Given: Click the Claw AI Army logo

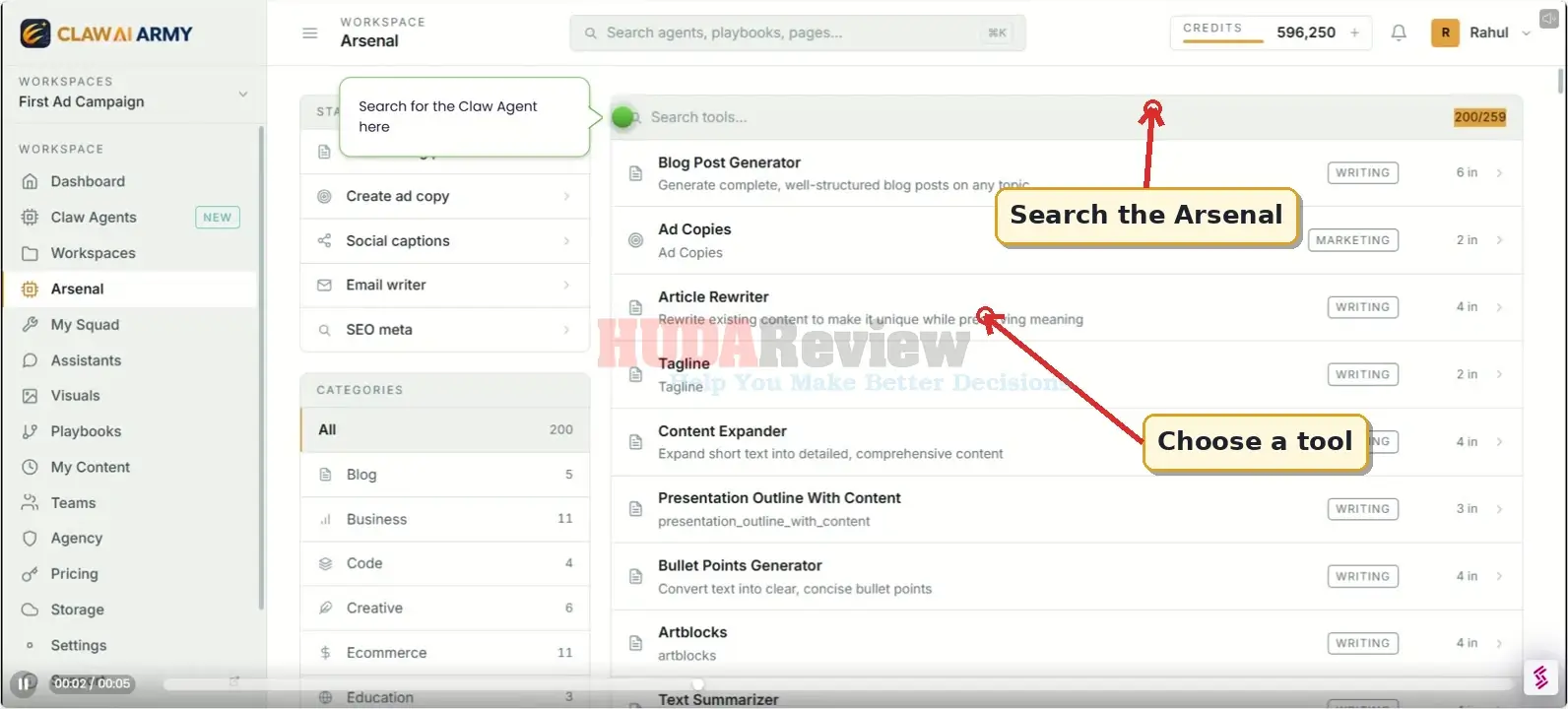Looking at the screenshot, I should click(x=106, y=33).
